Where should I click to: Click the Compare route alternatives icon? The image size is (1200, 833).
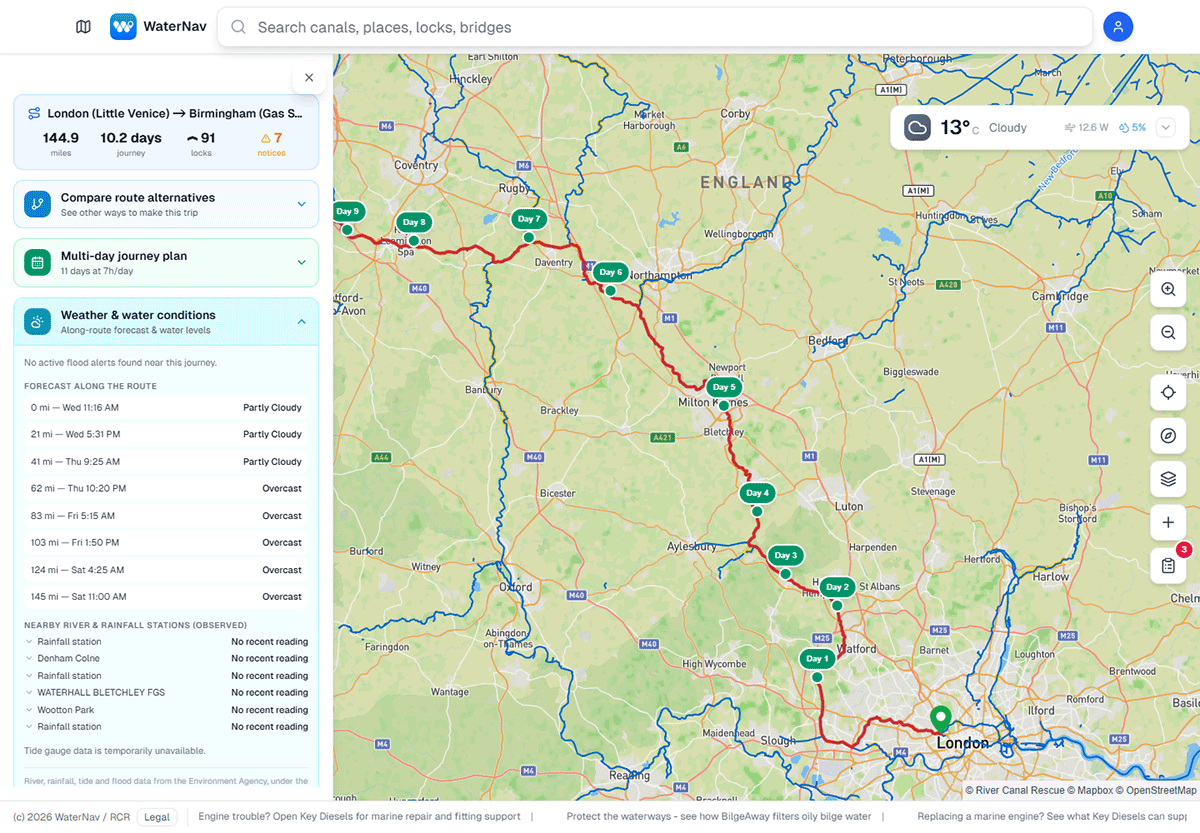pos(37,204)
